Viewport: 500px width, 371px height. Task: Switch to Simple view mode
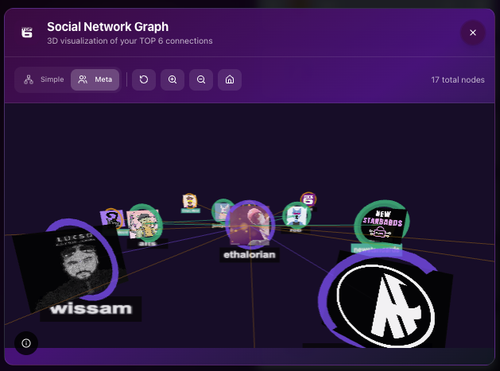[x=44, y=80]
